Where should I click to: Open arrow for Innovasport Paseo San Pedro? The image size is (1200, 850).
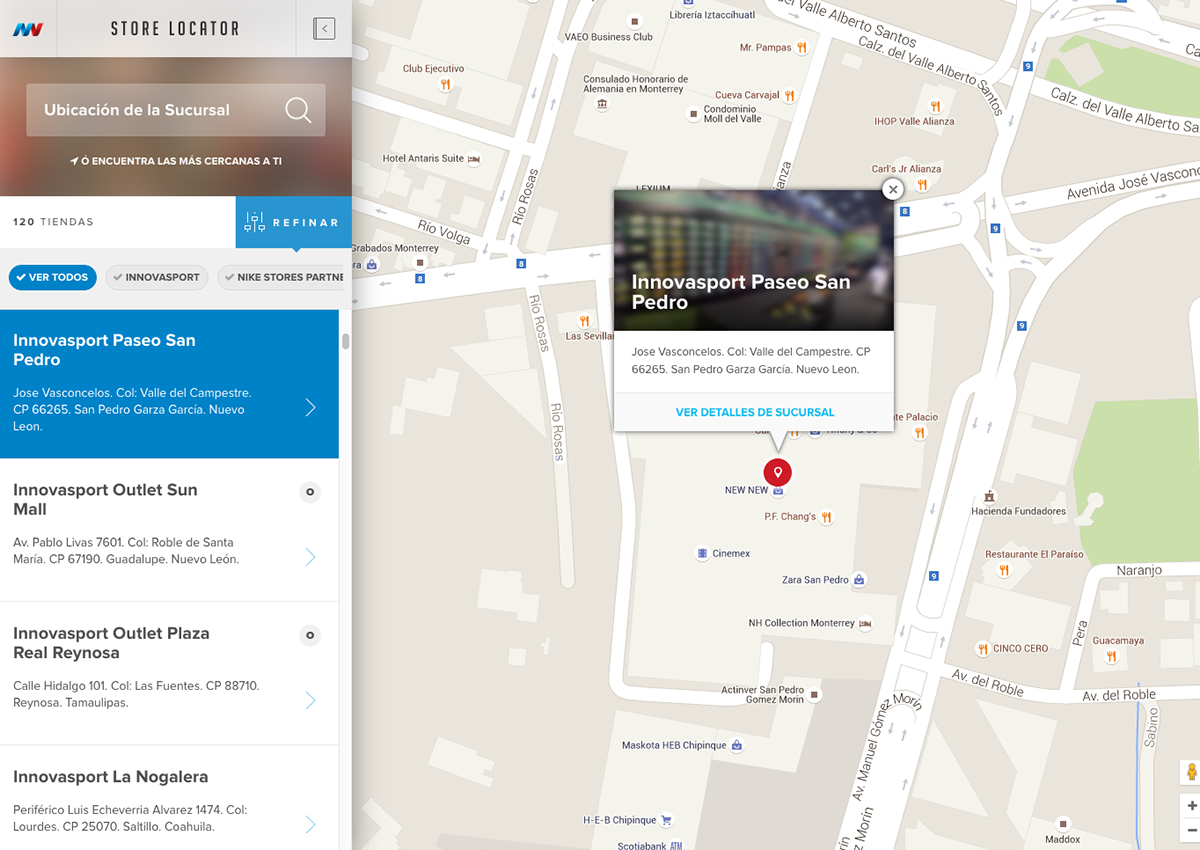coord(311,407)
